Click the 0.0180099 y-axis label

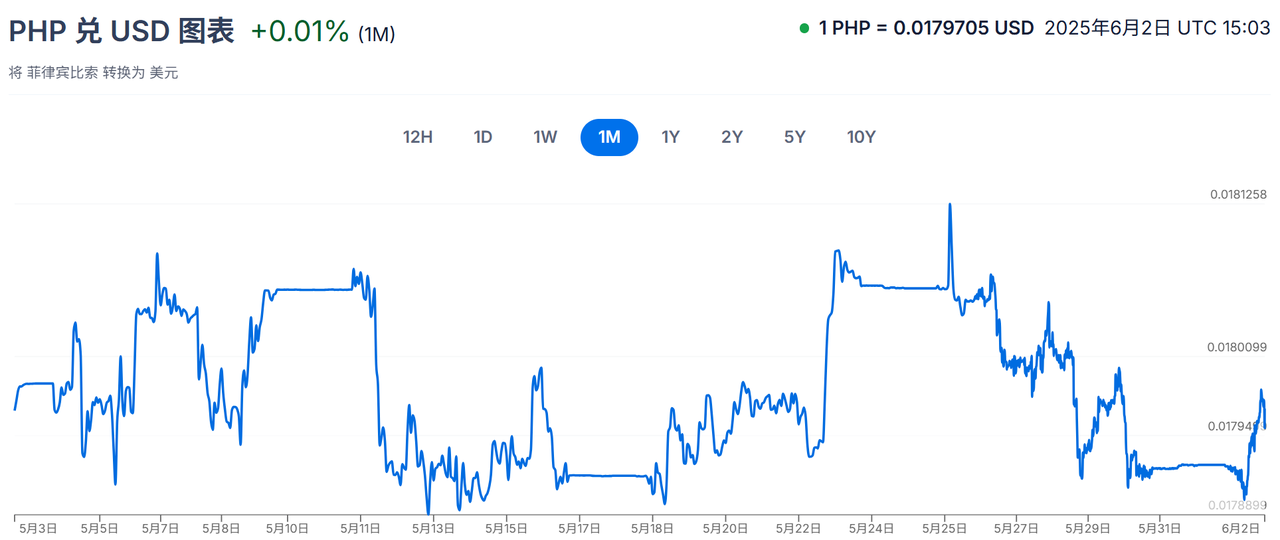(x=1237, y=347)
